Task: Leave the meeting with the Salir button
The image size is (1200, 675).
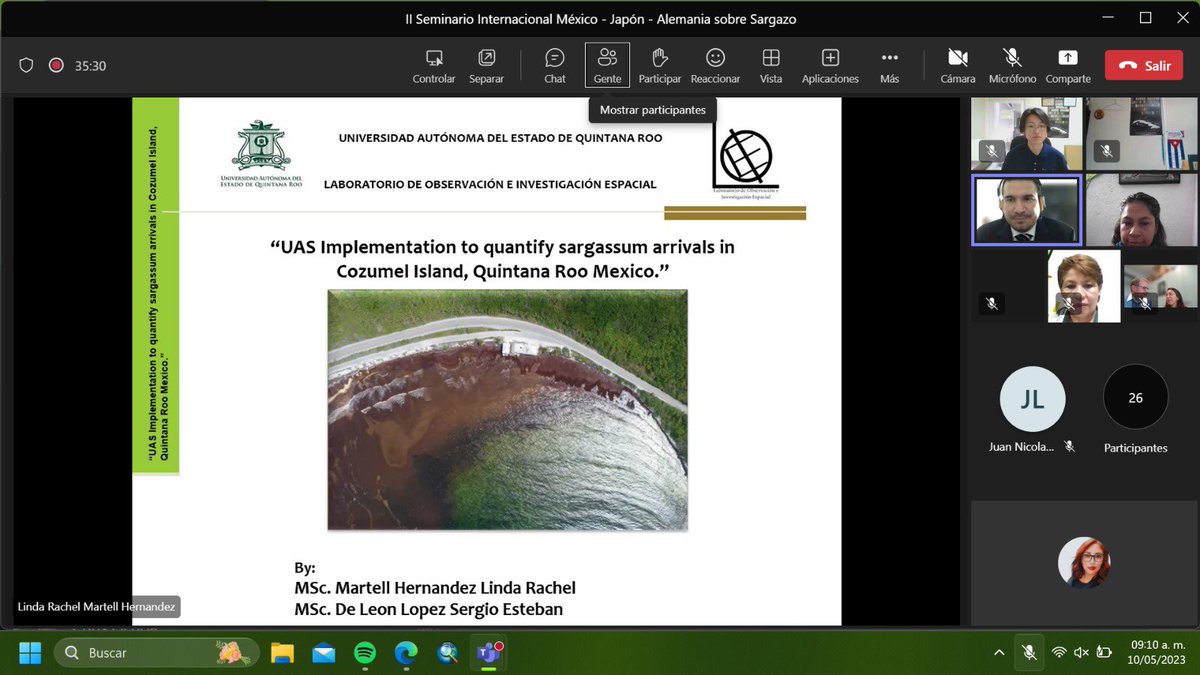Action: pyautogui.click(x=1143, y=65)
